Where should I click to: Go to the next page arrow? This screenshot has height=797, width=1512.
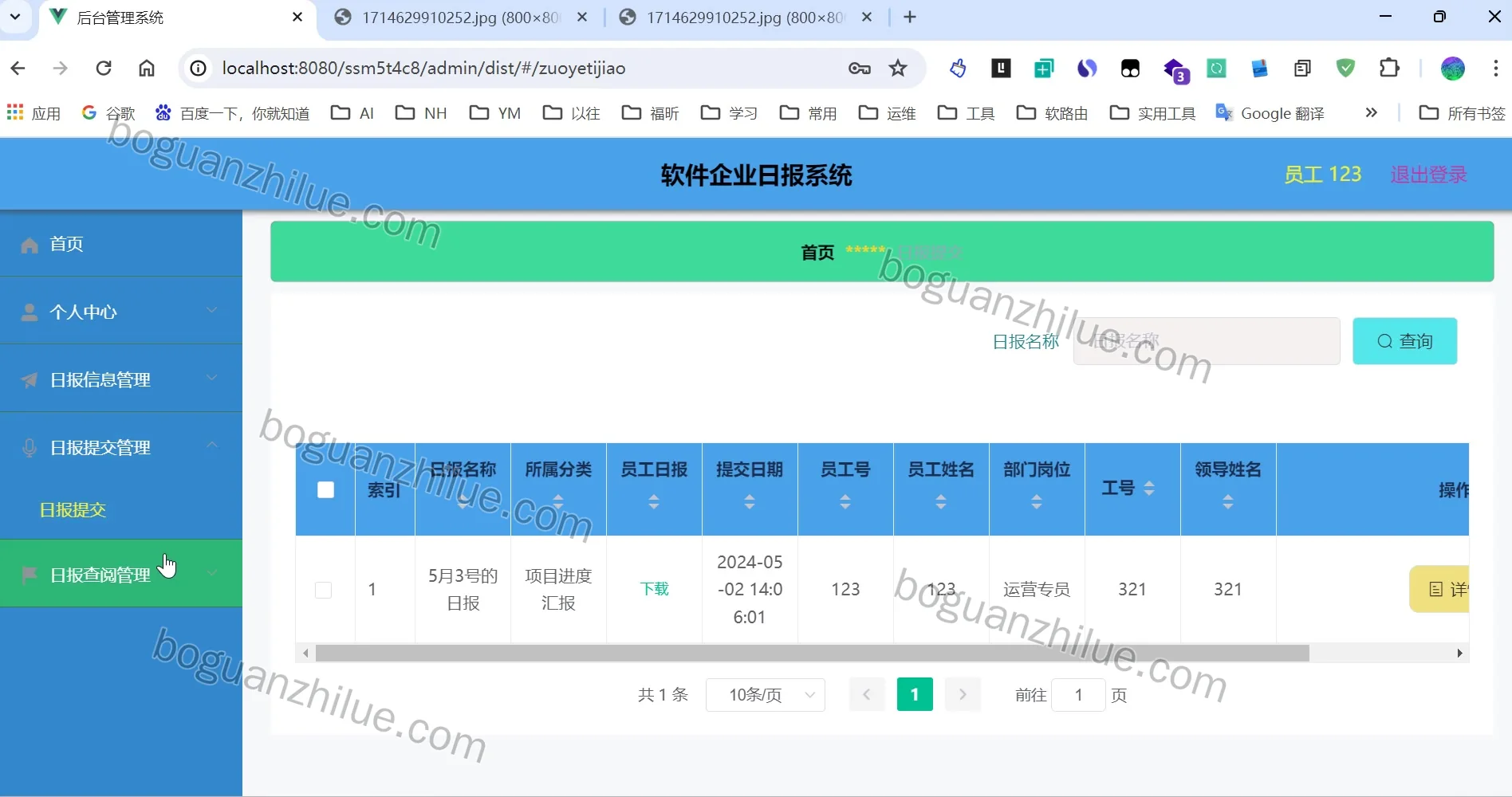coord(963,695)
